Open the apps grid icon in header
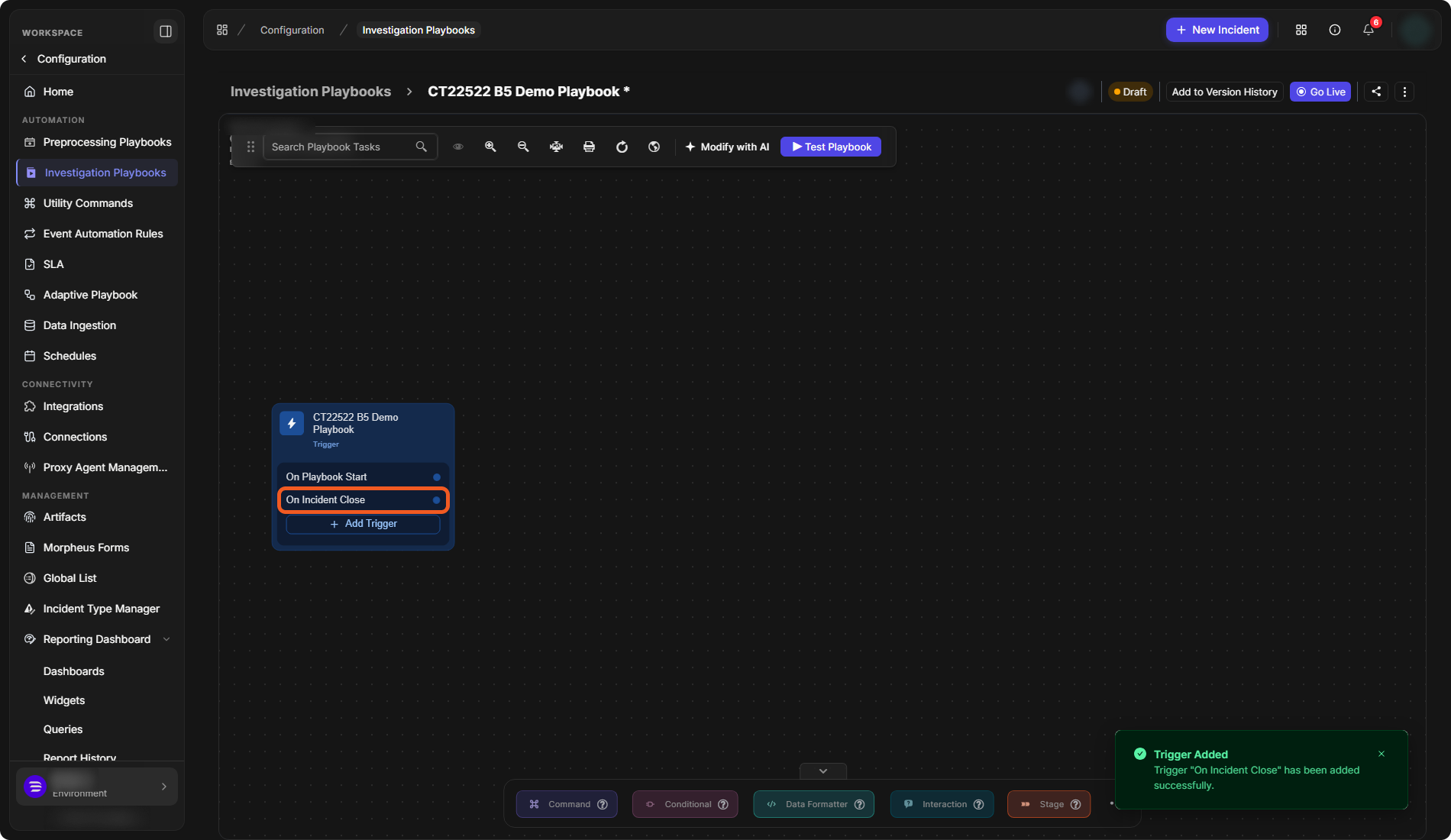1451x840 pixels. coord(1301,30)
